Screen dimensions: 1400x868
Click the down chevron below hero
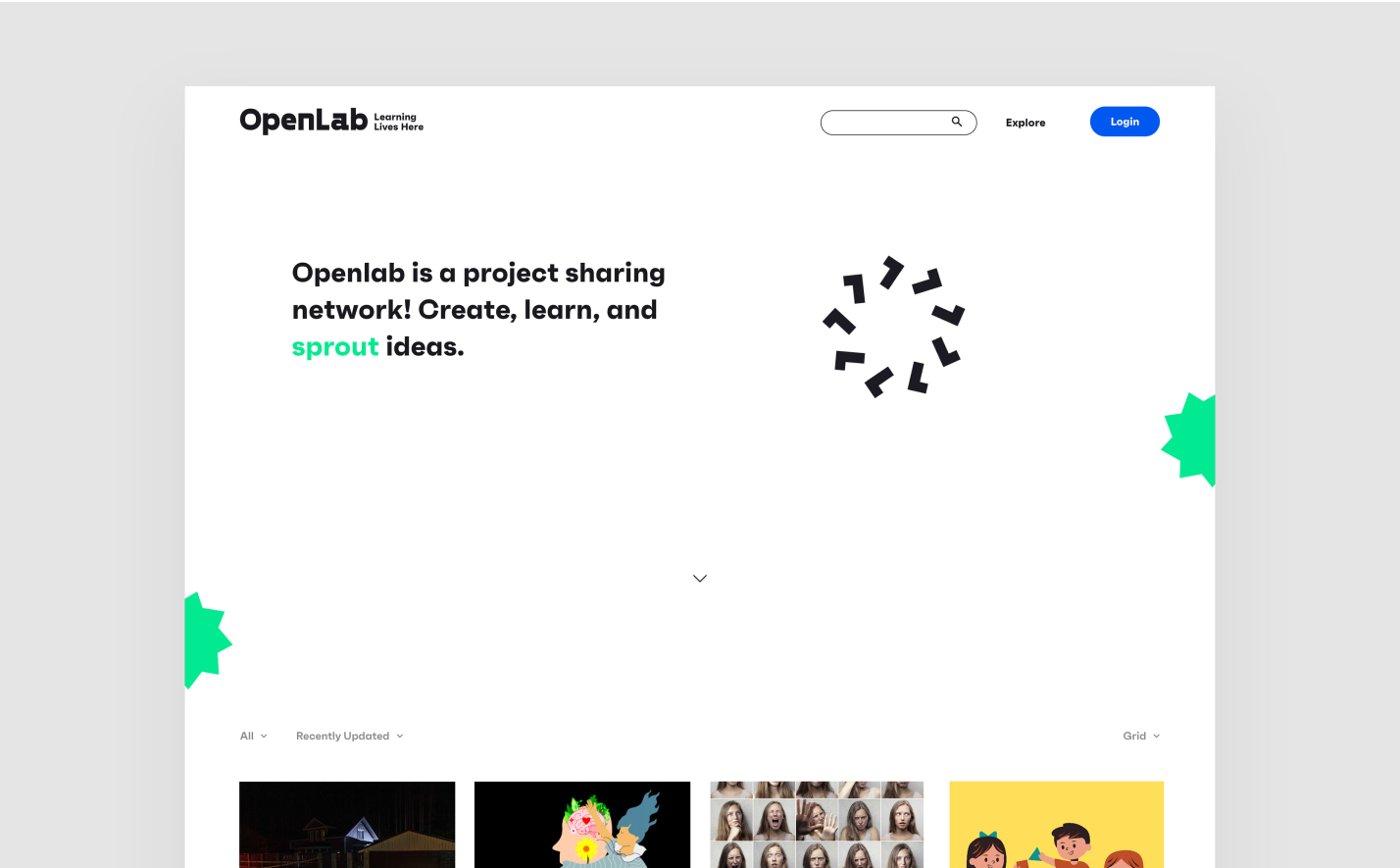click(700, 579)
